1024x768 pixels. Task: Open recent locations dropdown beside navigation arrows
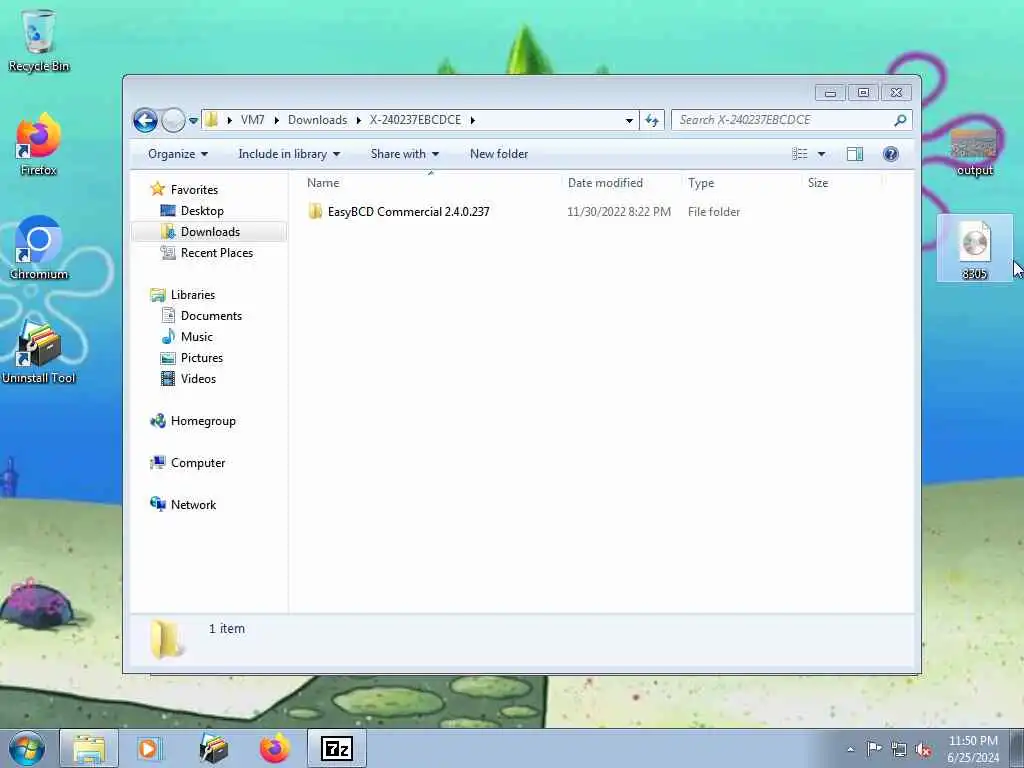pos(193,121)
